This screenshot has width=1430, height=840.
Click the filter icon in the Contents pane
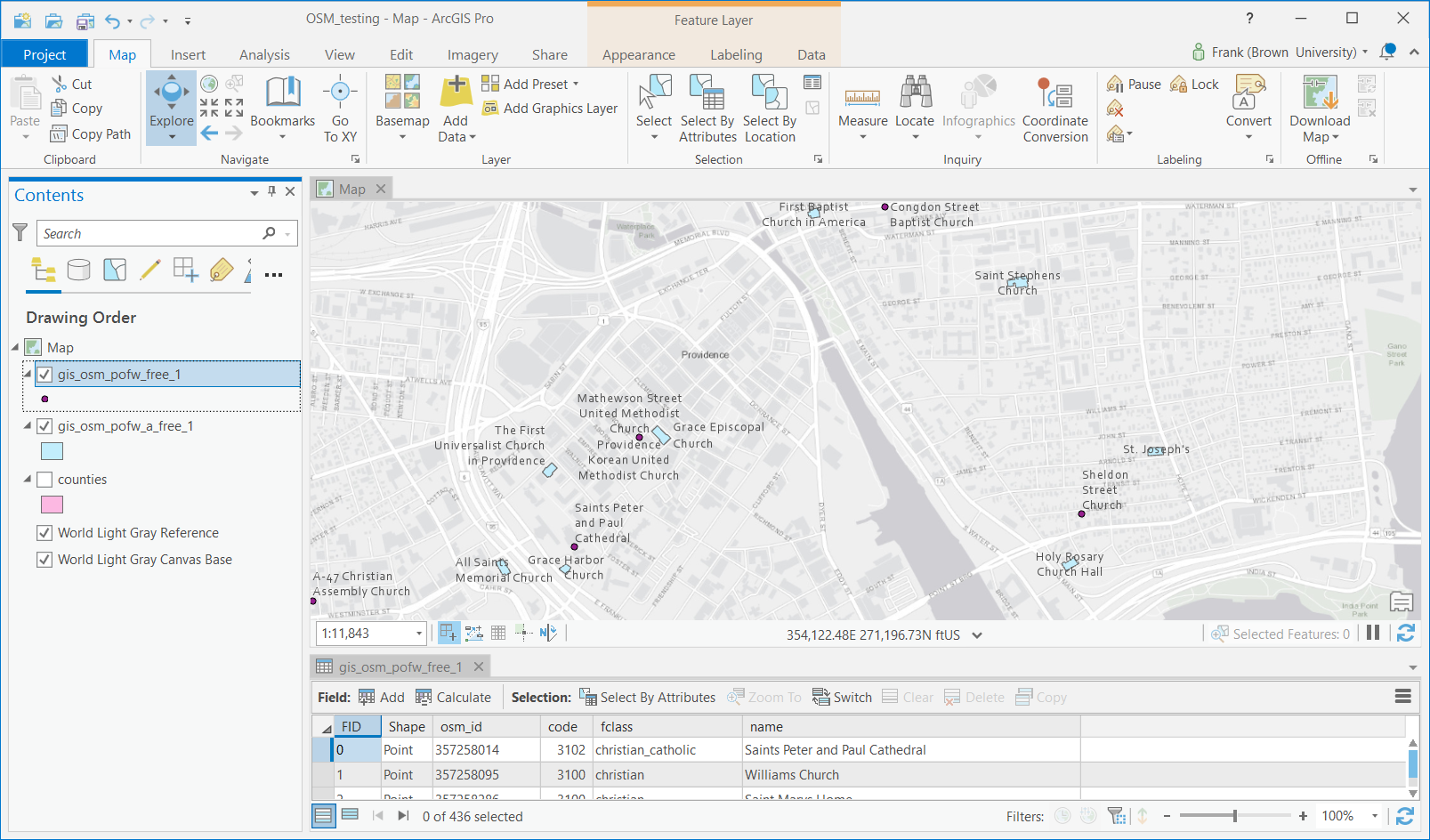(20, 232)
